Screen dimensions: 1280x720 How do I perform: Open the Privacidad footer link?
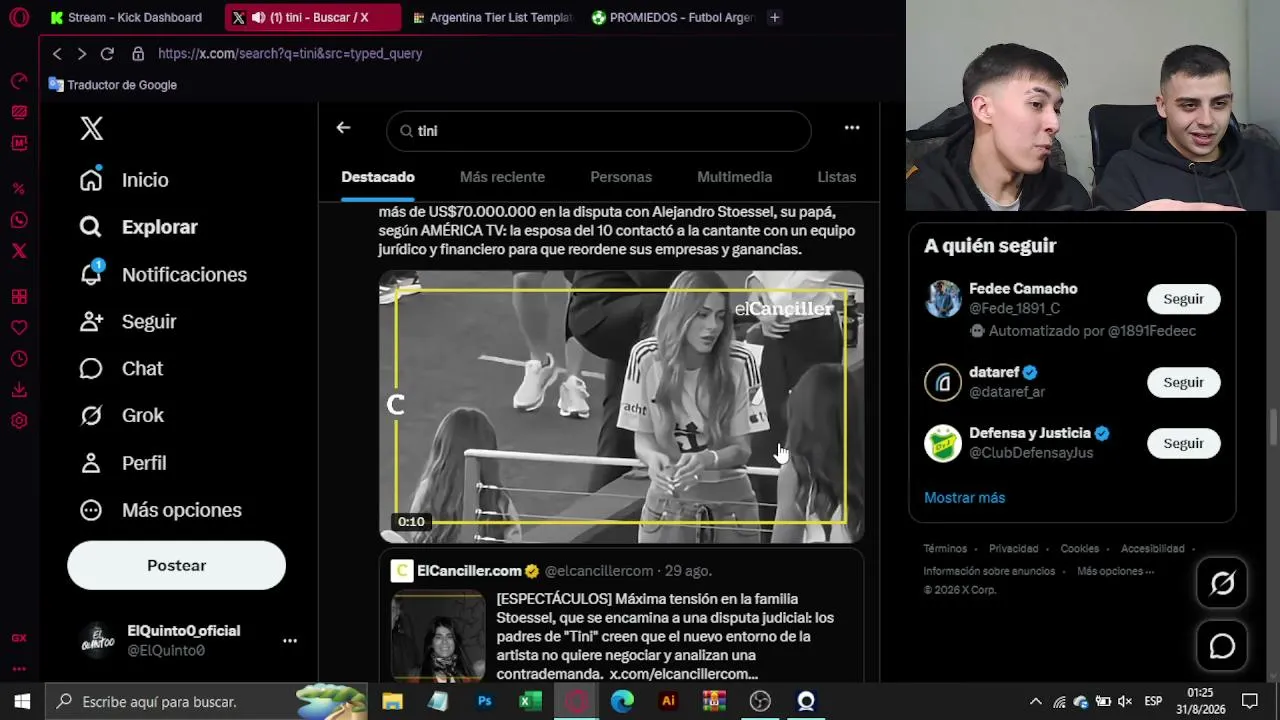pyautogui.click(x=1013, y=549)
